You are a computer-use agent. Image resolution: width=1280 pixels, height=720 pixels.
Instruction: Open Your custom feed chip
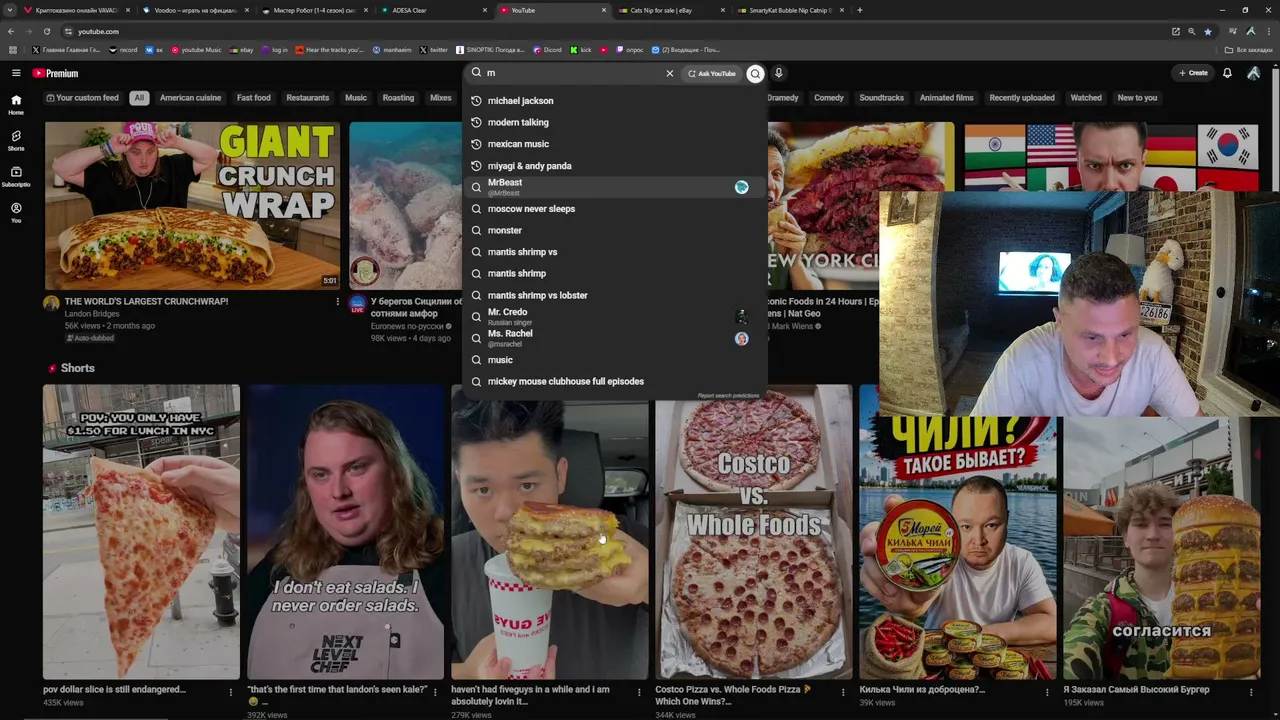[x=83, y=98]
